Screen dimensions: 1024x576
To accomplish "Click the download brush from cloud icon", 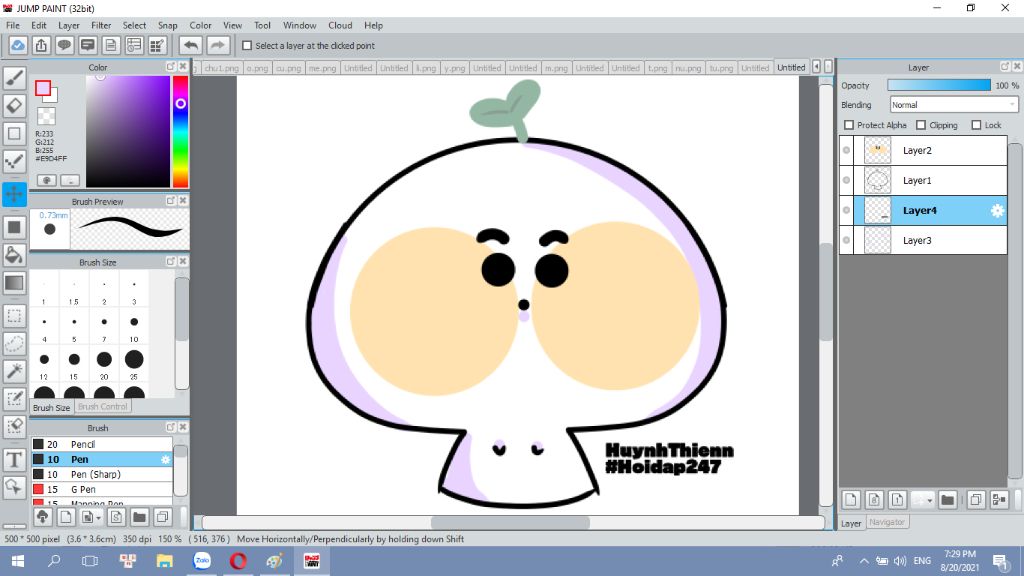I will coord(42,517).
